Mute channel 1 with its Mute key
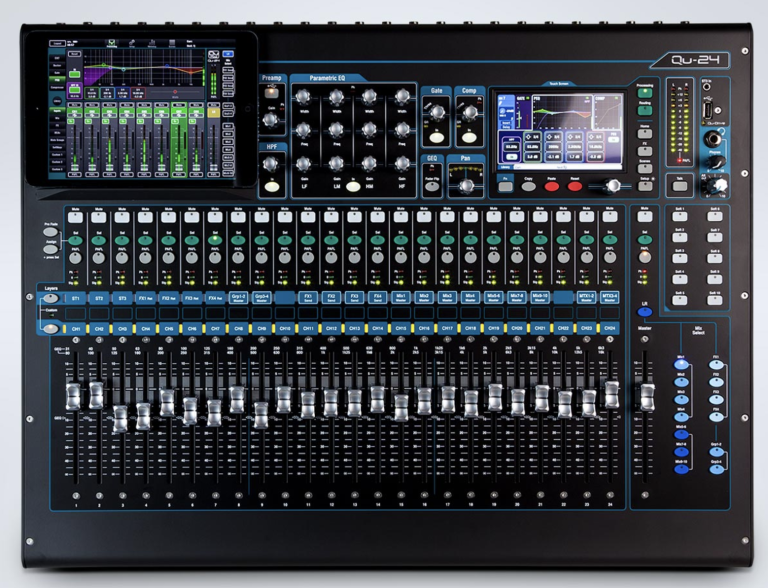 click(75, 217)
